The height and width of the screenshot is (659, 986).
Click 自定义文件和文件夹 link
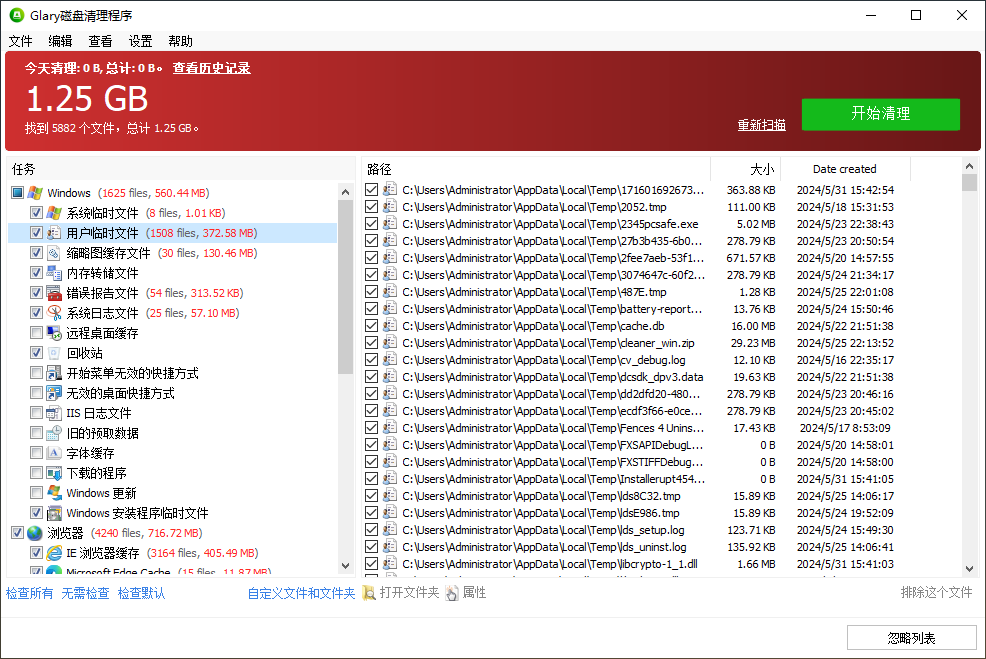pyautogui.click(x=301, y=593)
